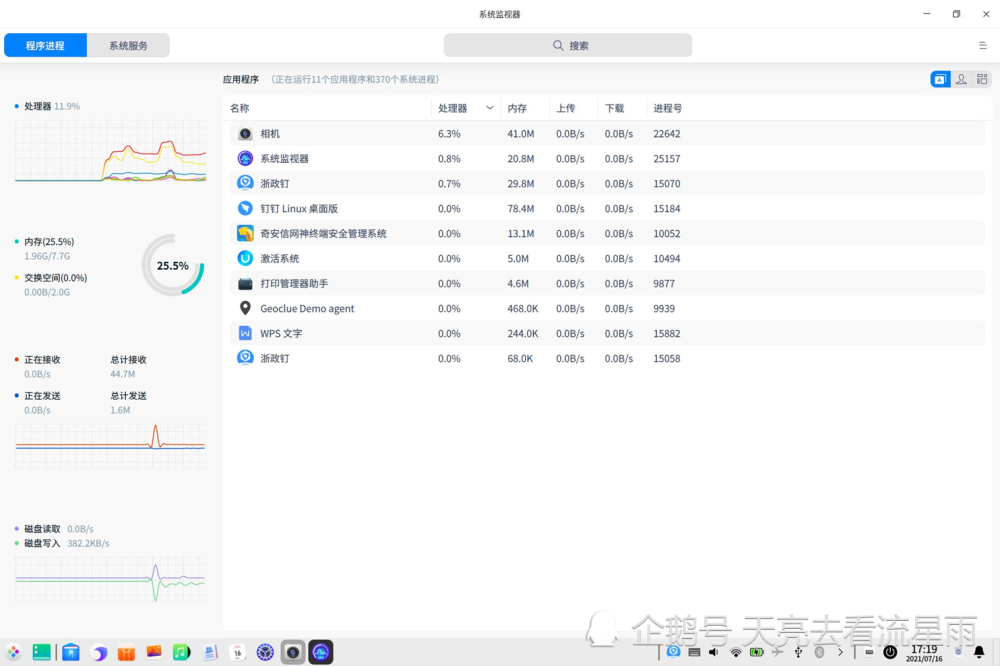1000x666 pixels.
Task: Open the calendar taskbar icon
Action: (237, 652)
